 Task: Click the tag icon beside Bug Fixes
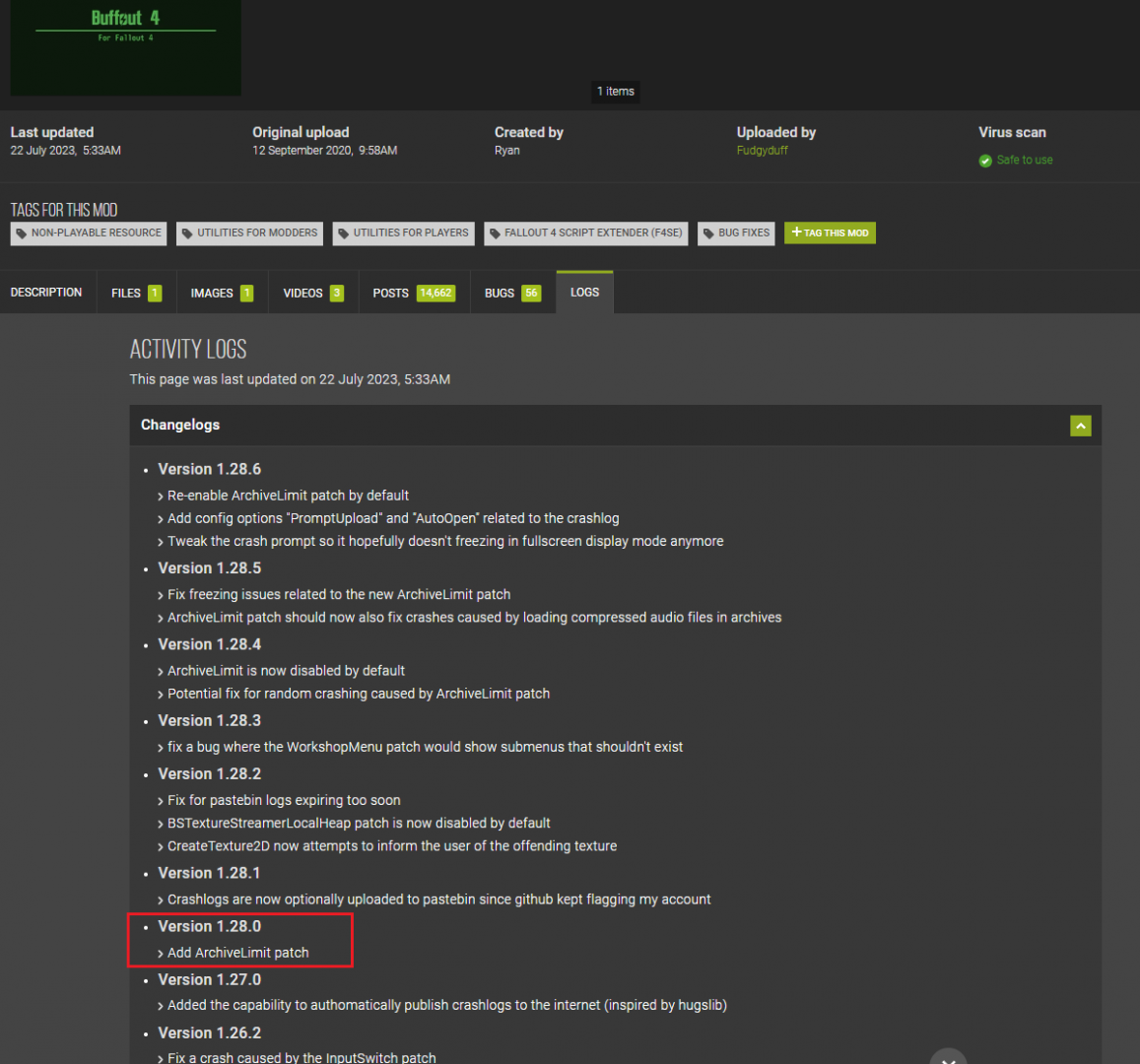708,233
